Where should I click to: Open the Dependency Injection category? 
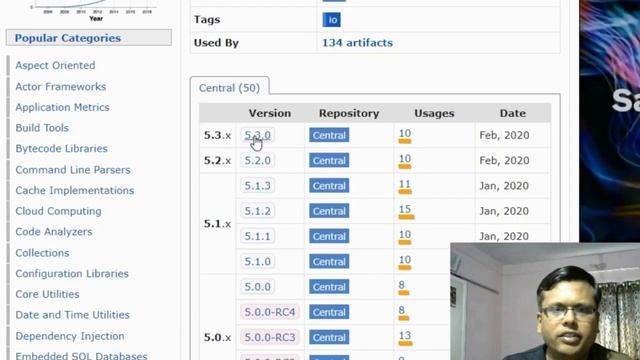pos(70,336)
